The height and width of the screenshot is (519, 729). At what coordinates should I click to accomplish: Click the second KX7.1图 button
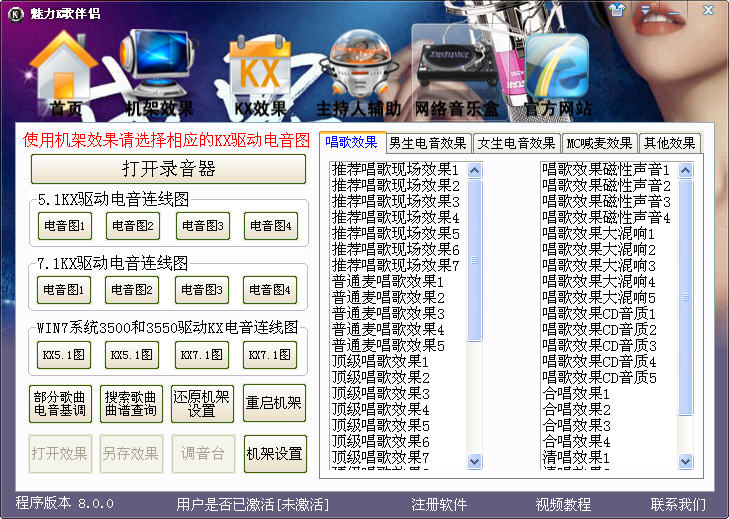[x=270, y=355]
